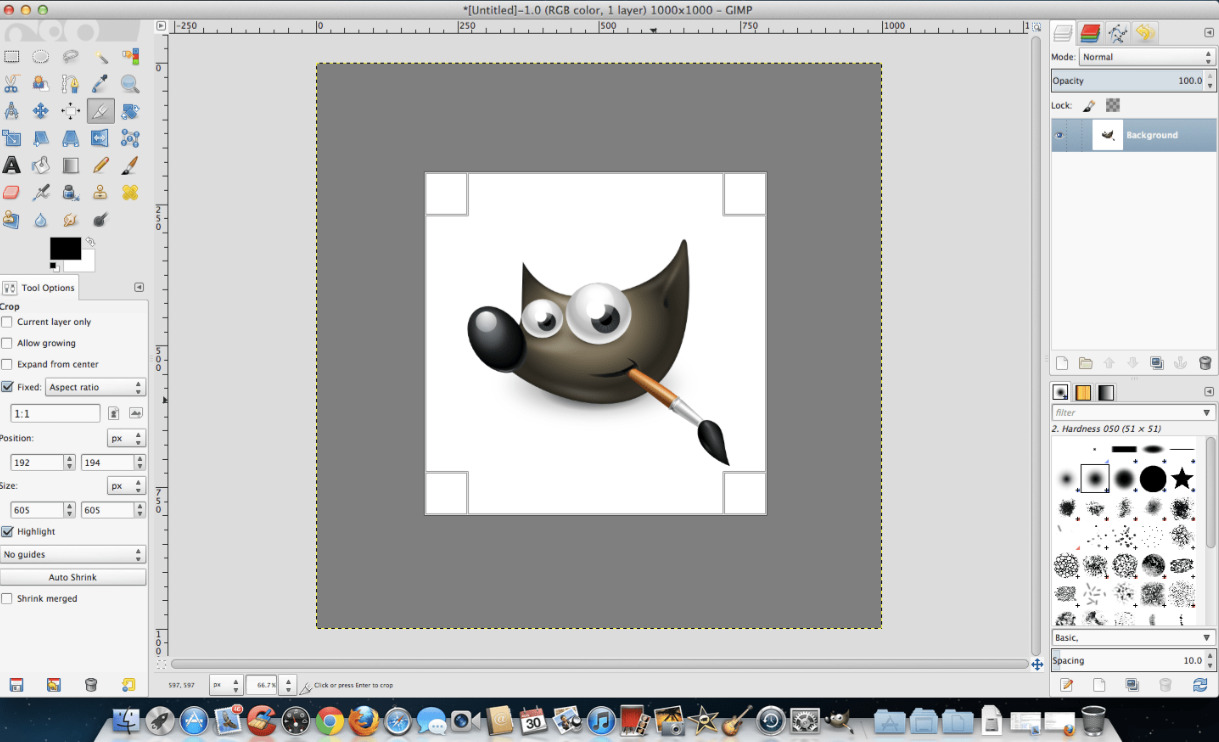The height and width of the screenshot is (742, 1219).
Task: Toggle lock pixels brush icon
Action: (x=1089, y=105)
